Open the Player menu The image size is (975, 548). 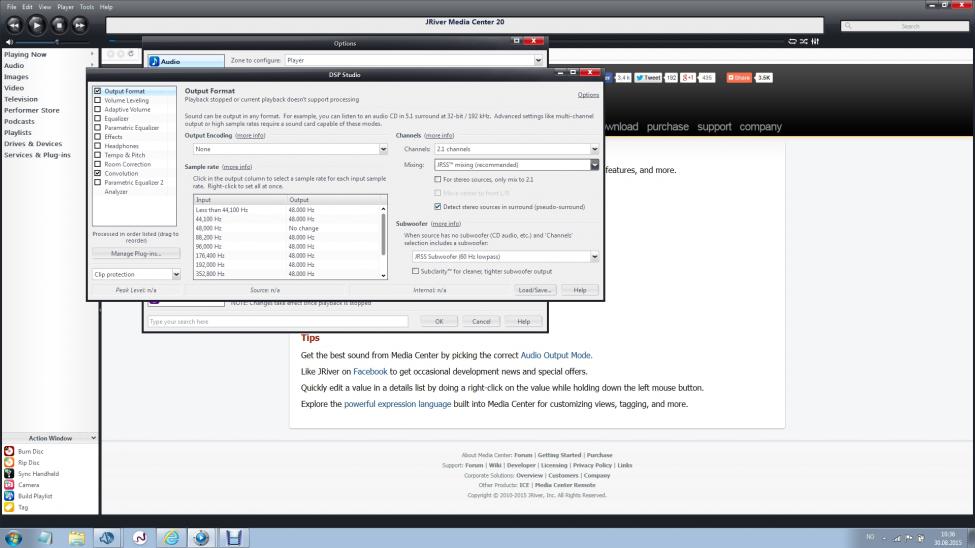pyautogui.click(x=65, y=7)
